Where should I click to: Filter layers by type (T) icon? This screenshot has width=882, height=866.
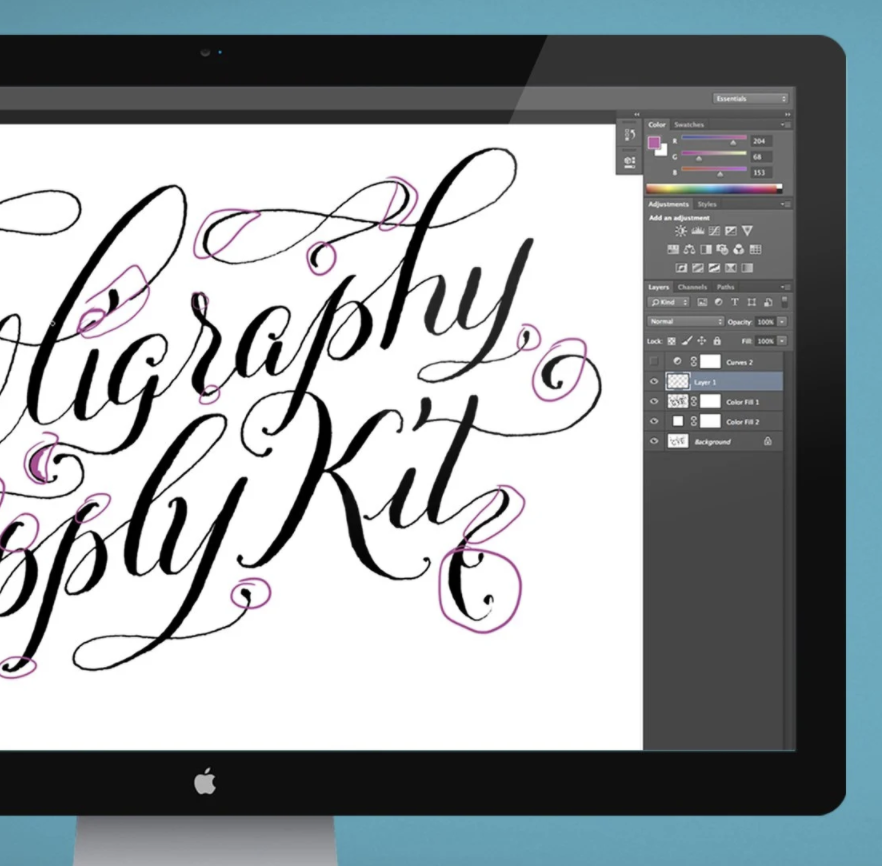point(734,302)
